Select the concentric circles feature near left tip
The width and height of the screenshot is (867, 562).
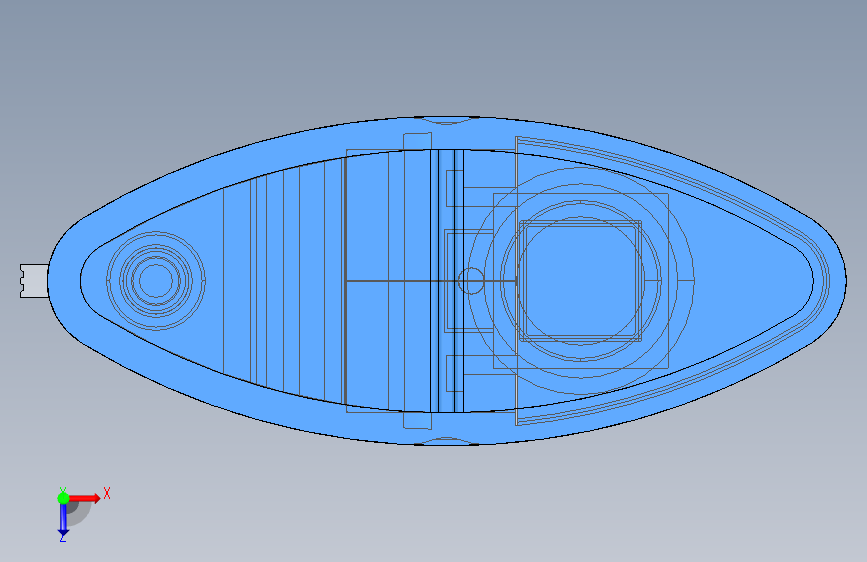pyautogui.click(x=156, y=281)
